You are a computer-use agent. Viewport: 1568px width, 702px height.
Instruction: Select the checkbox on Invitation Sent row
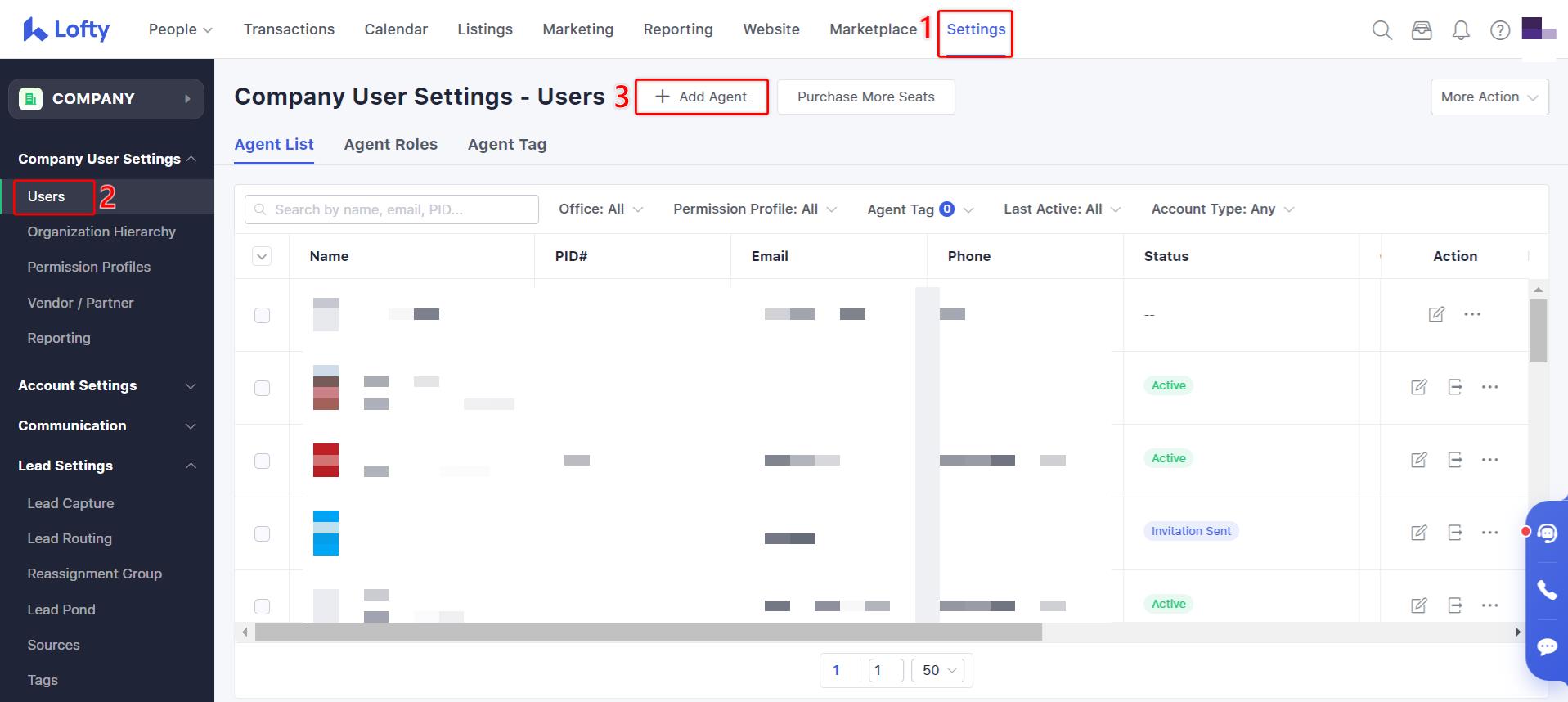point(262,533)
